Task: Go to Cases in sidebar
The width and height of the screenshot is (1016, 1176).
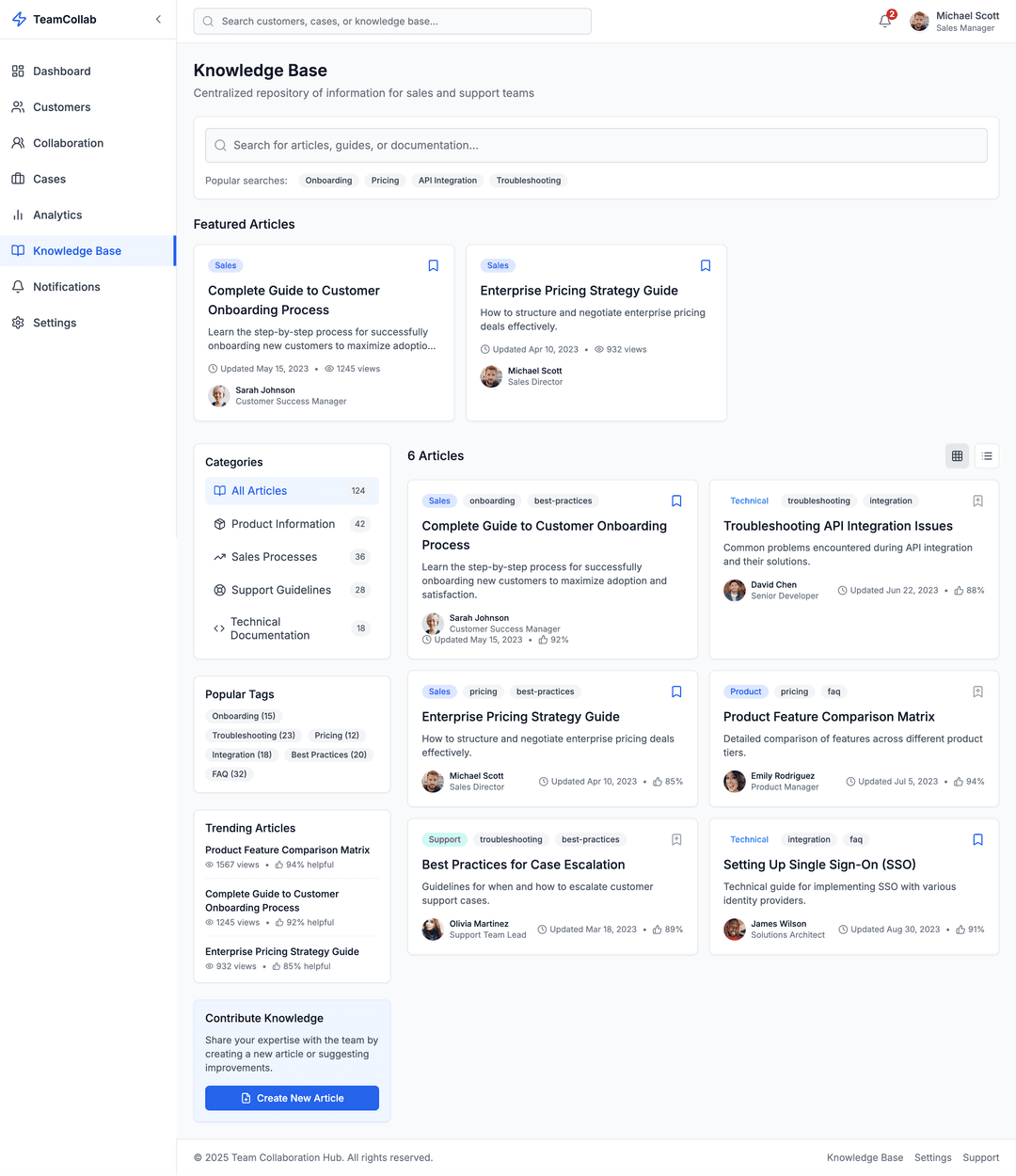Action: [x=49, y=180]
